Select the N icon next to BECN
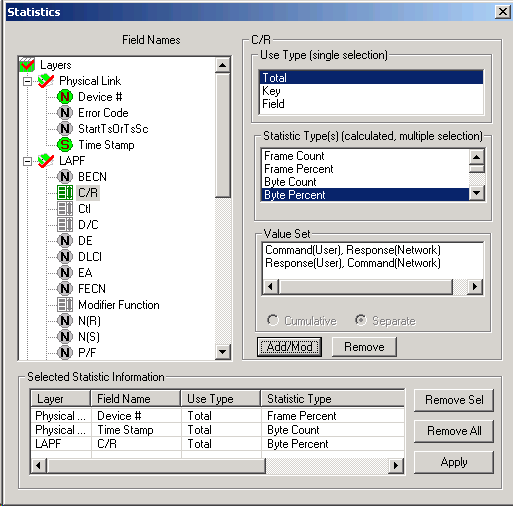513x506 pixels. [x=65, y=177]
